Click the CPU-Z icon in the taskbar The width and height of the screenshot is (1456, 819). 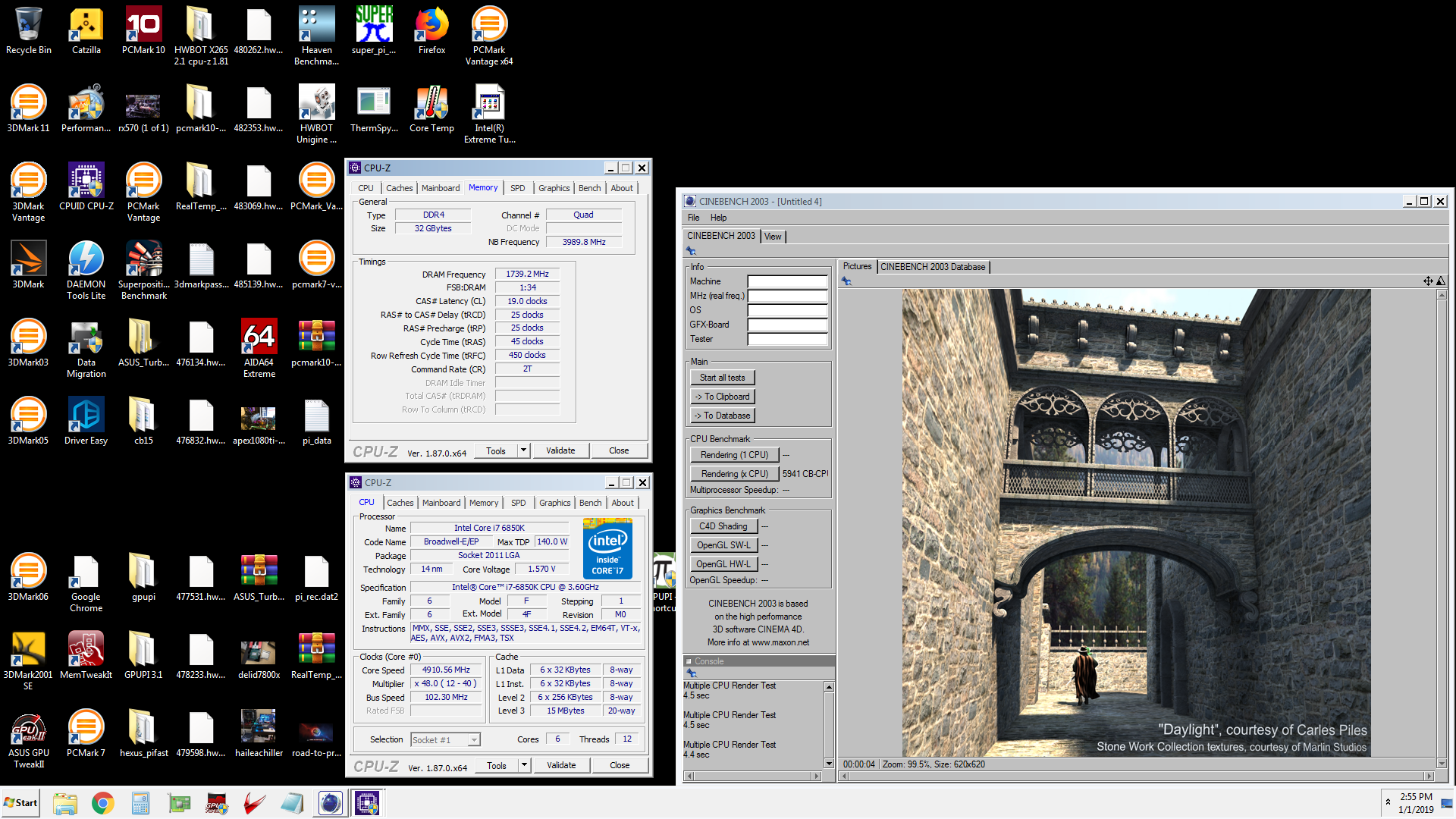tap(367, 803)
